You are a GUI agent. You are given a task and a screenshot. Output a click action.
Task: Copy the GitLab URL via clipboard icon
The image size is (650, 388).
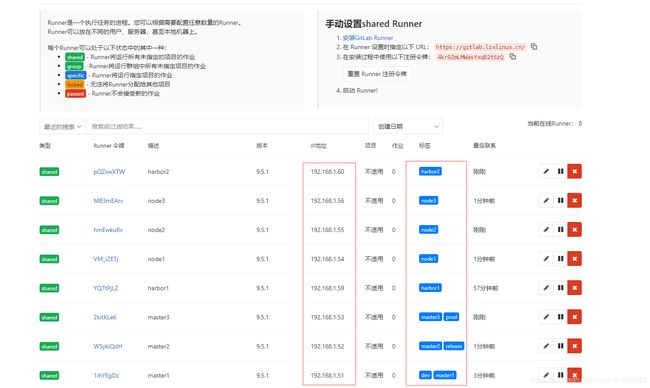point(534,46)
